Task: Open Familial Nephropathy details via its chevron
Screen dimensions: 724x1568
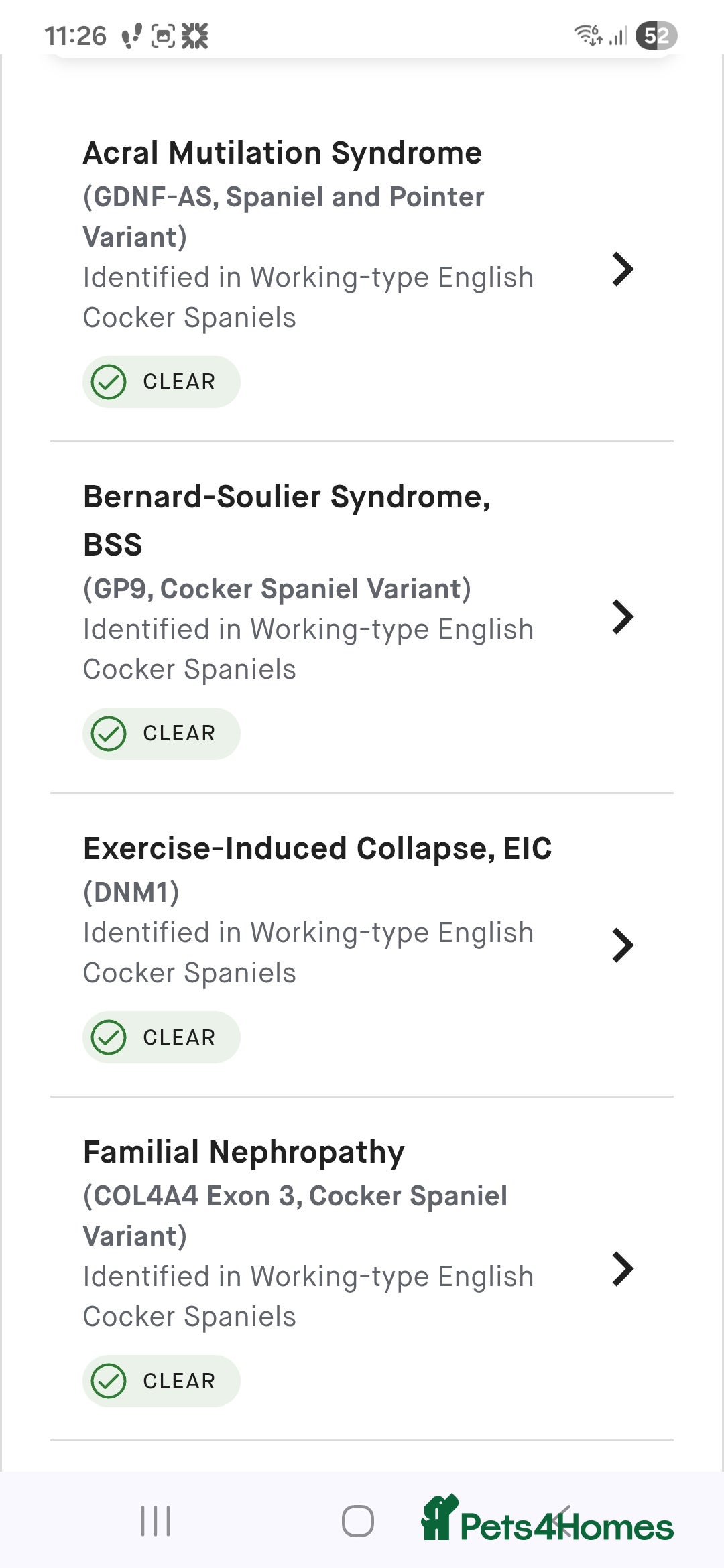Action: [x=624, y=1267]
